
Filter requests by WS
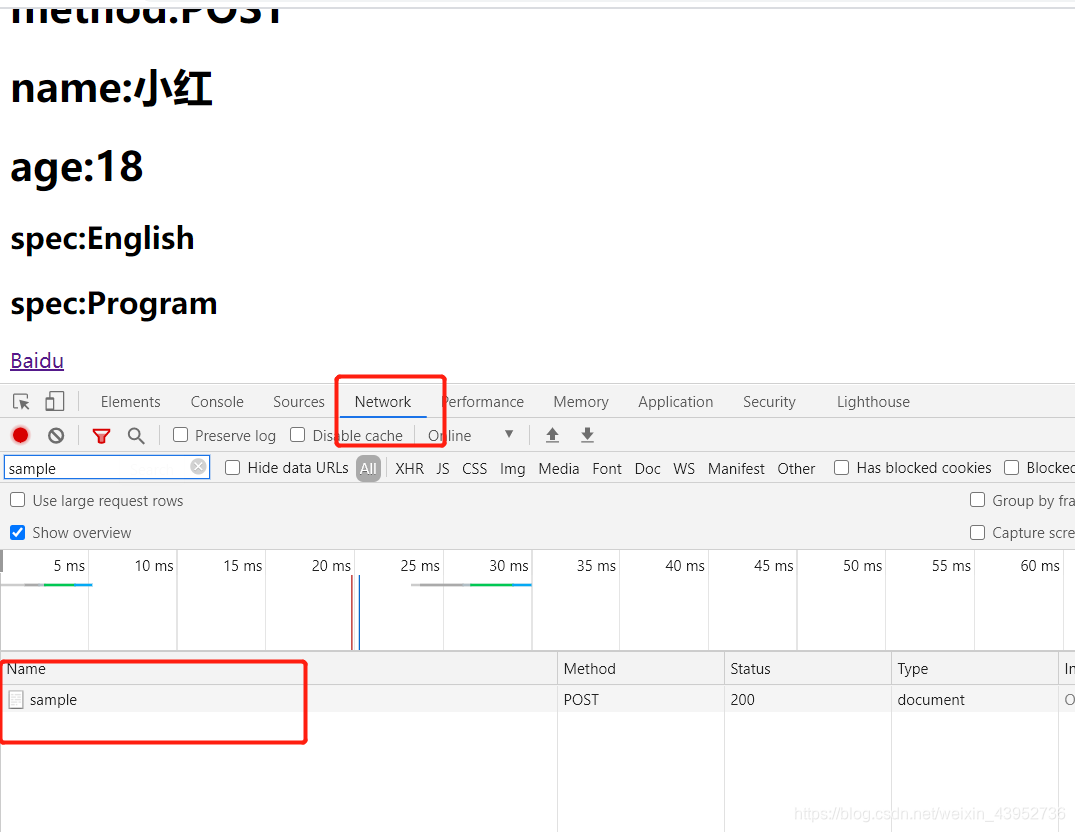tap(684, 469)
